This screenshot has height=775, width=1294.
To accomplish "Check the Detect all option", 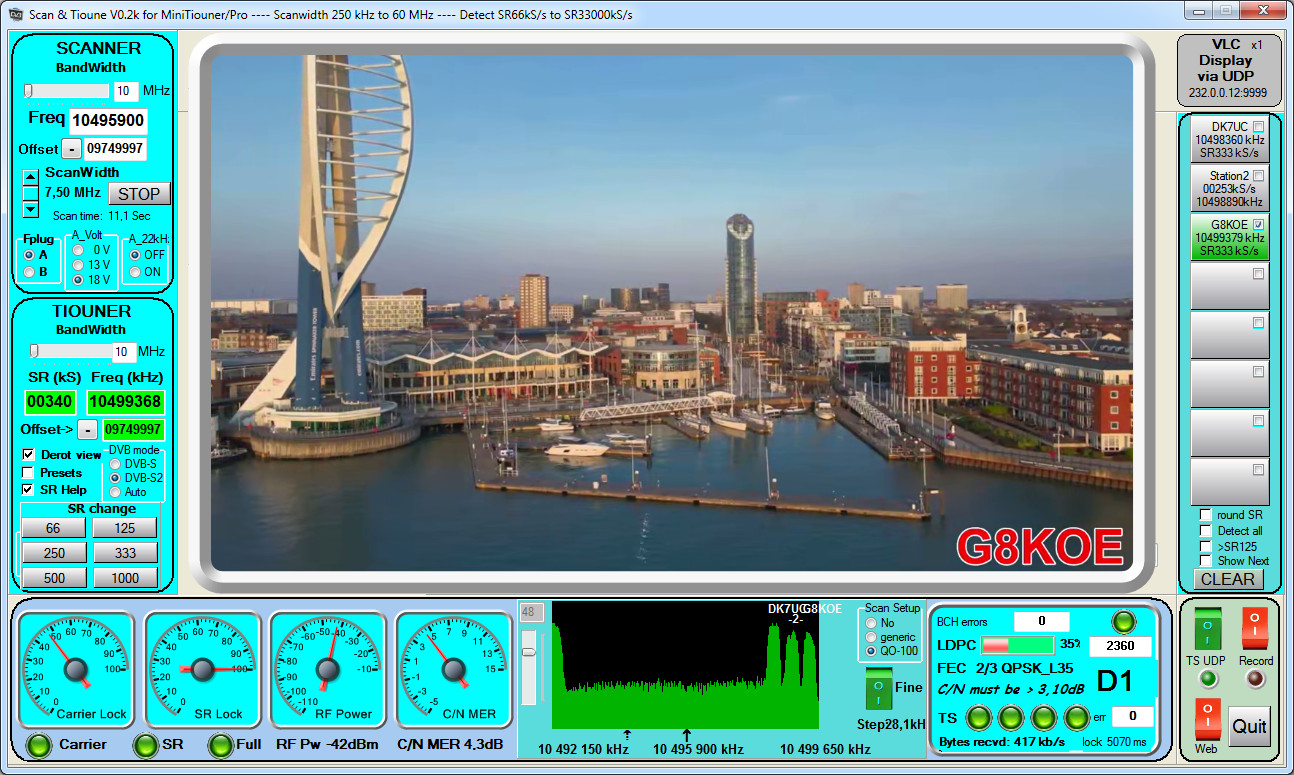I will click(1206, 530).
